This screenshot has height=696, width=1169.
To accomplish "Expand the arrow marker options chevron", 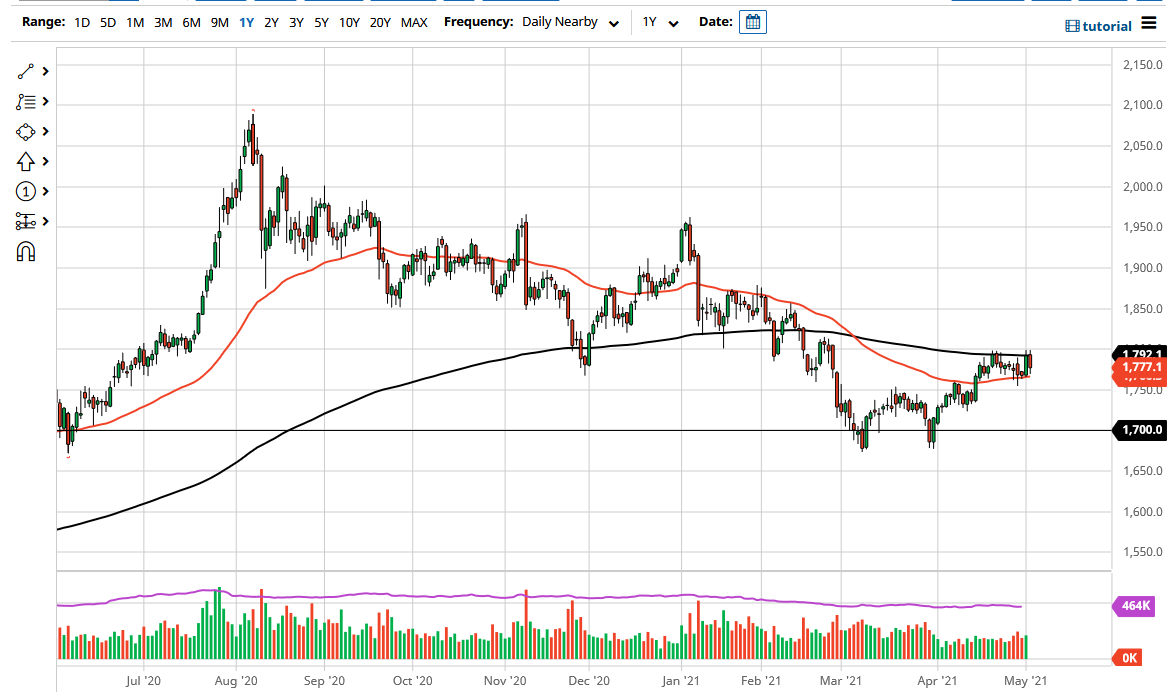I will point(45,162).
